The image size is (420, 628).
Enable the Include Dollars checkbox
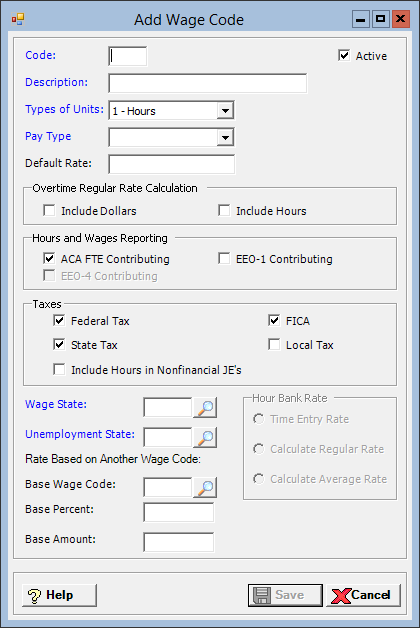pyautogui.click(x=49, y=210)
